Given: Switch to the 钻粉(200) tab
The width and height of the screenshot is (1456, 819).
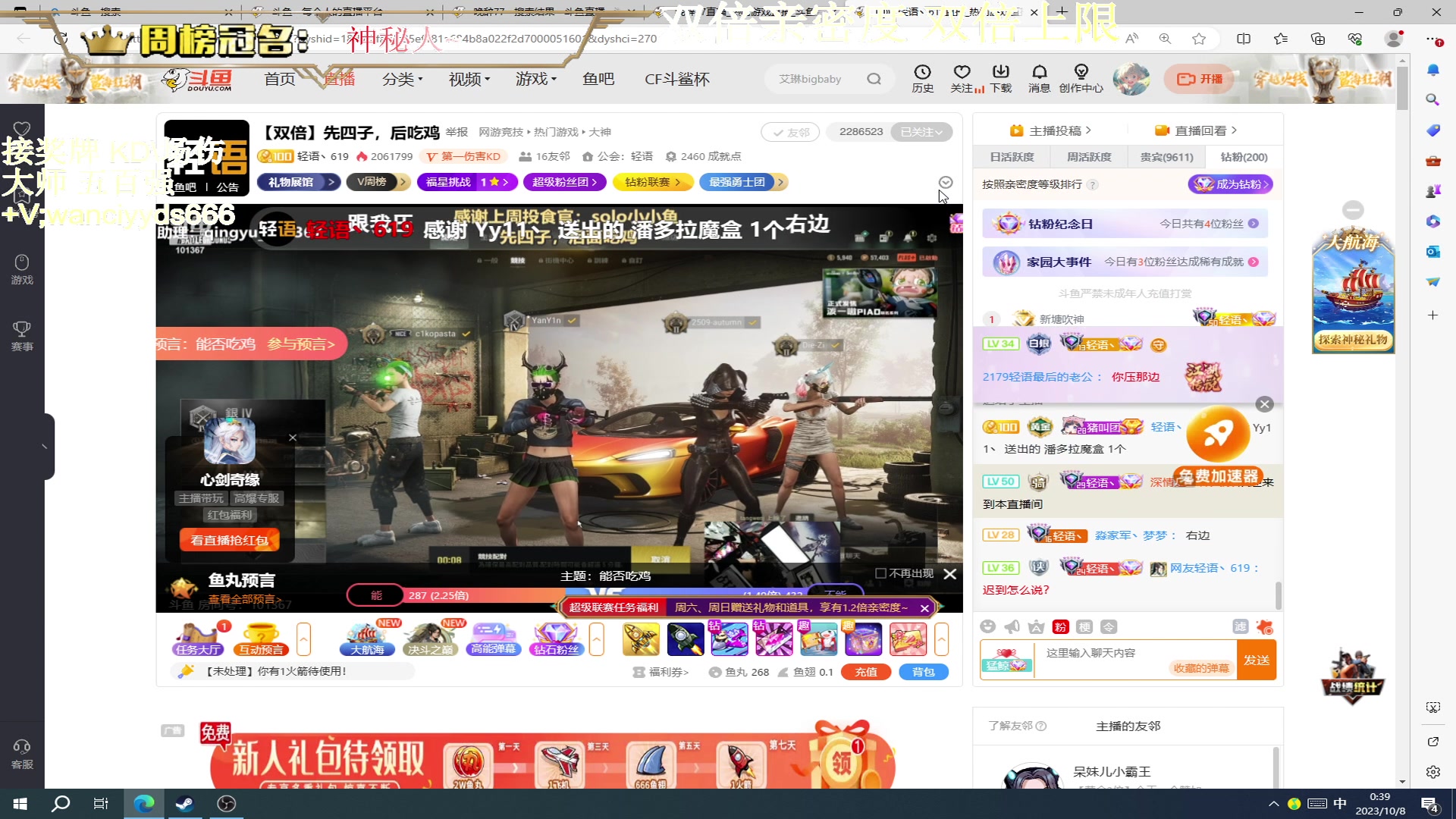Looking at the screenshot, I should point(1244,157).
